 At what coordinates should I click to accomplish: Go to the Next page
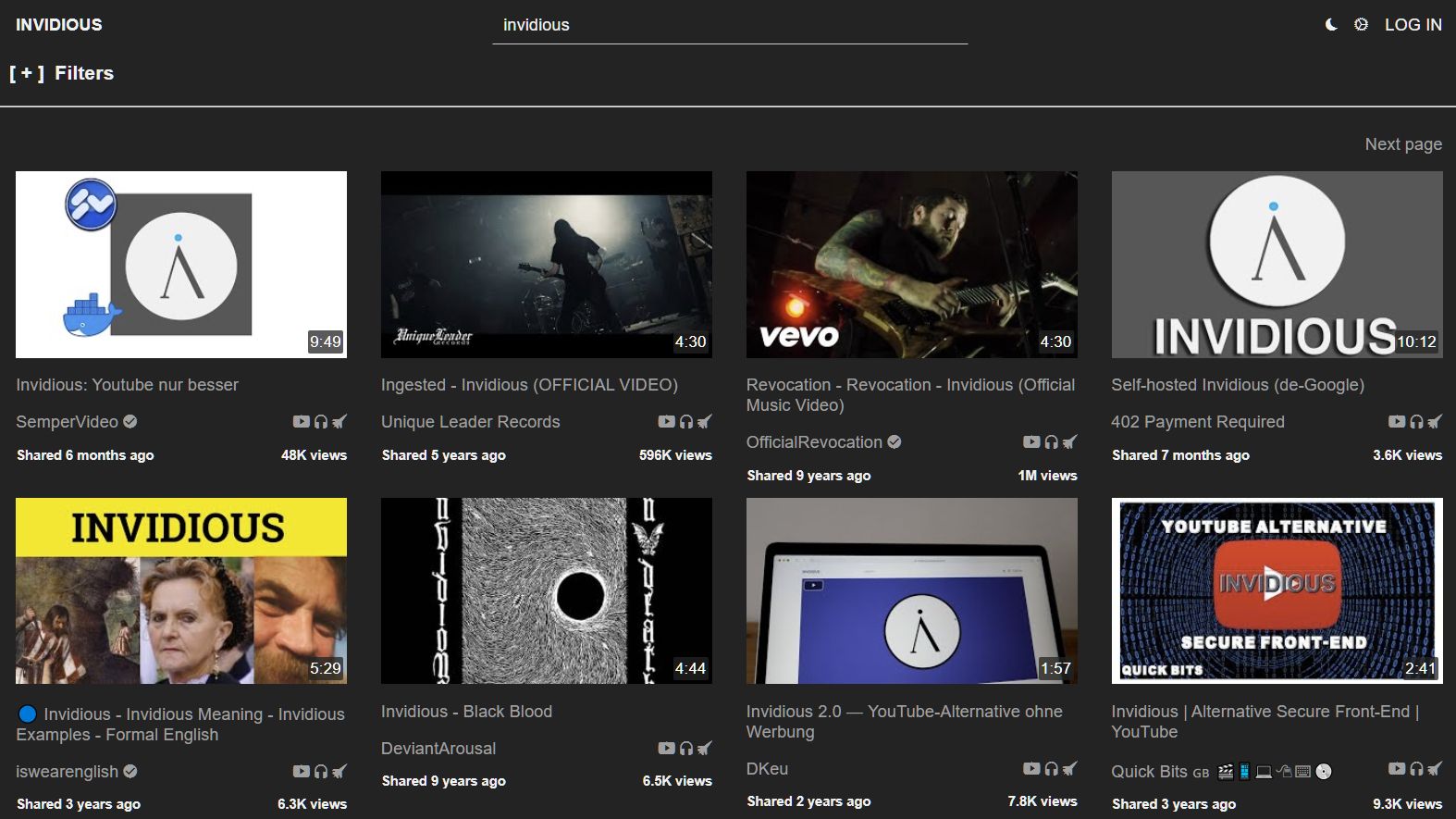pyautogui.click(x=1402, y=143)
